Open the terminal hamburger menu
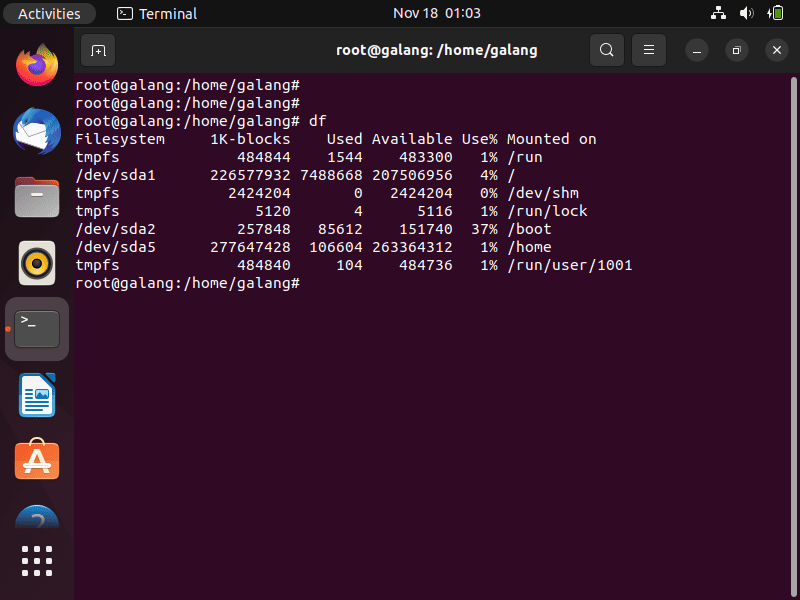The width and height of the screenshot is (800, 600). [x=649, y=50]
